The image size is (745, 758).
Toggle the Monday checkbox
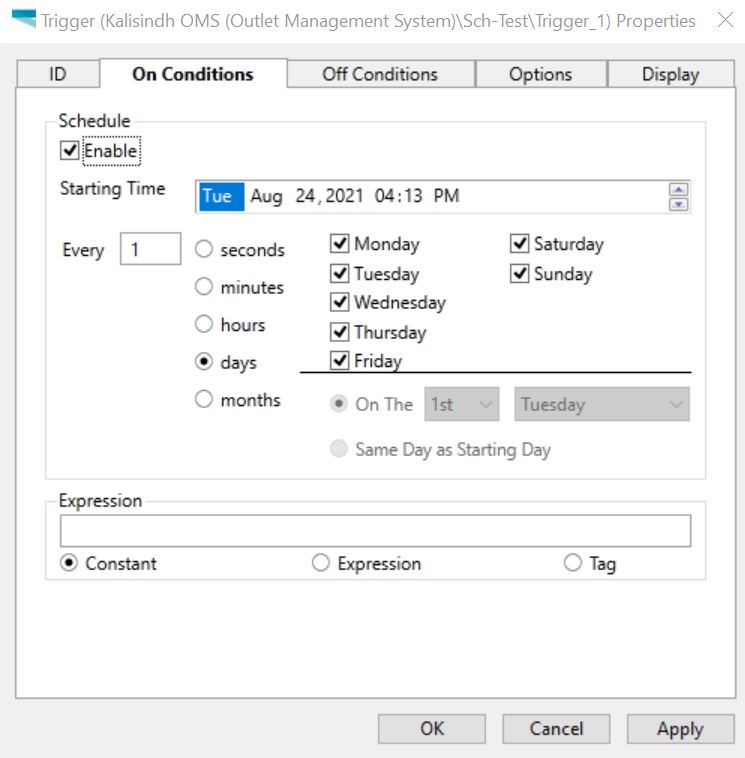339,244
